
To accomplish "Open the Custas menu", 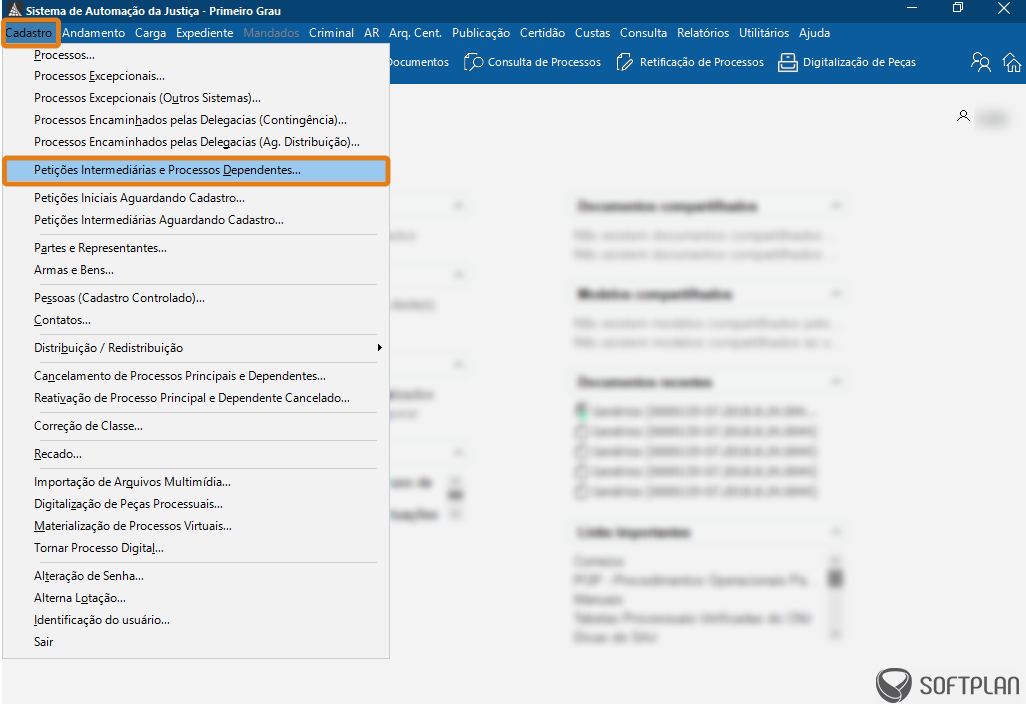I will coord(592,33).
